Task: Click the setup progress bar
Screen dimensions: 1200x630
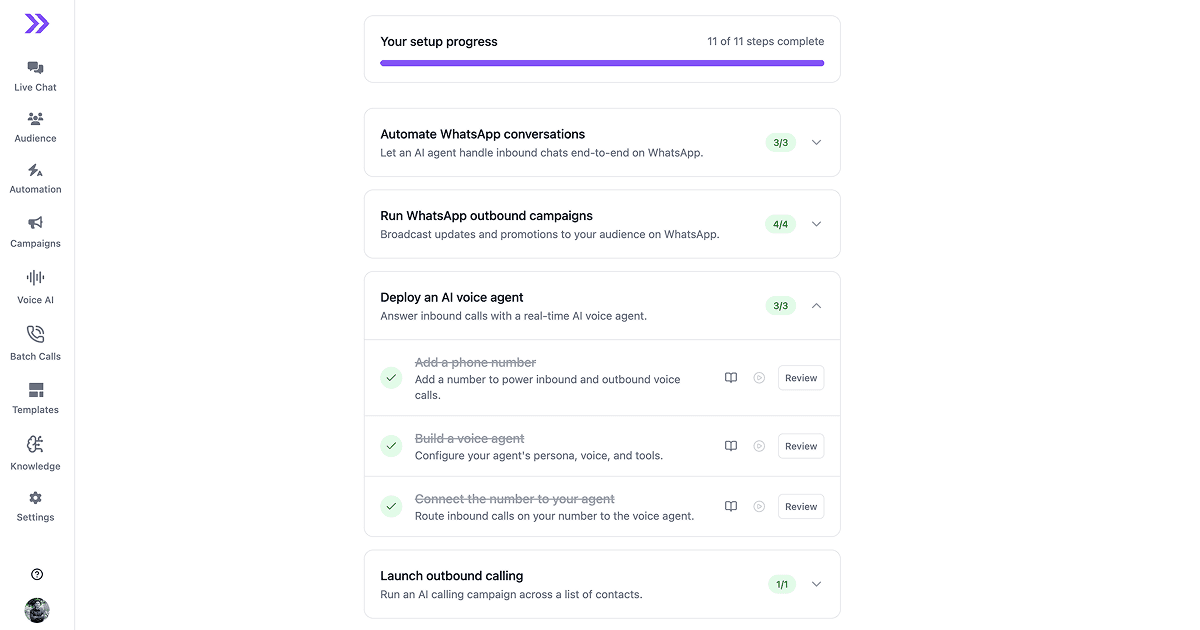Action: click(602, 63)
